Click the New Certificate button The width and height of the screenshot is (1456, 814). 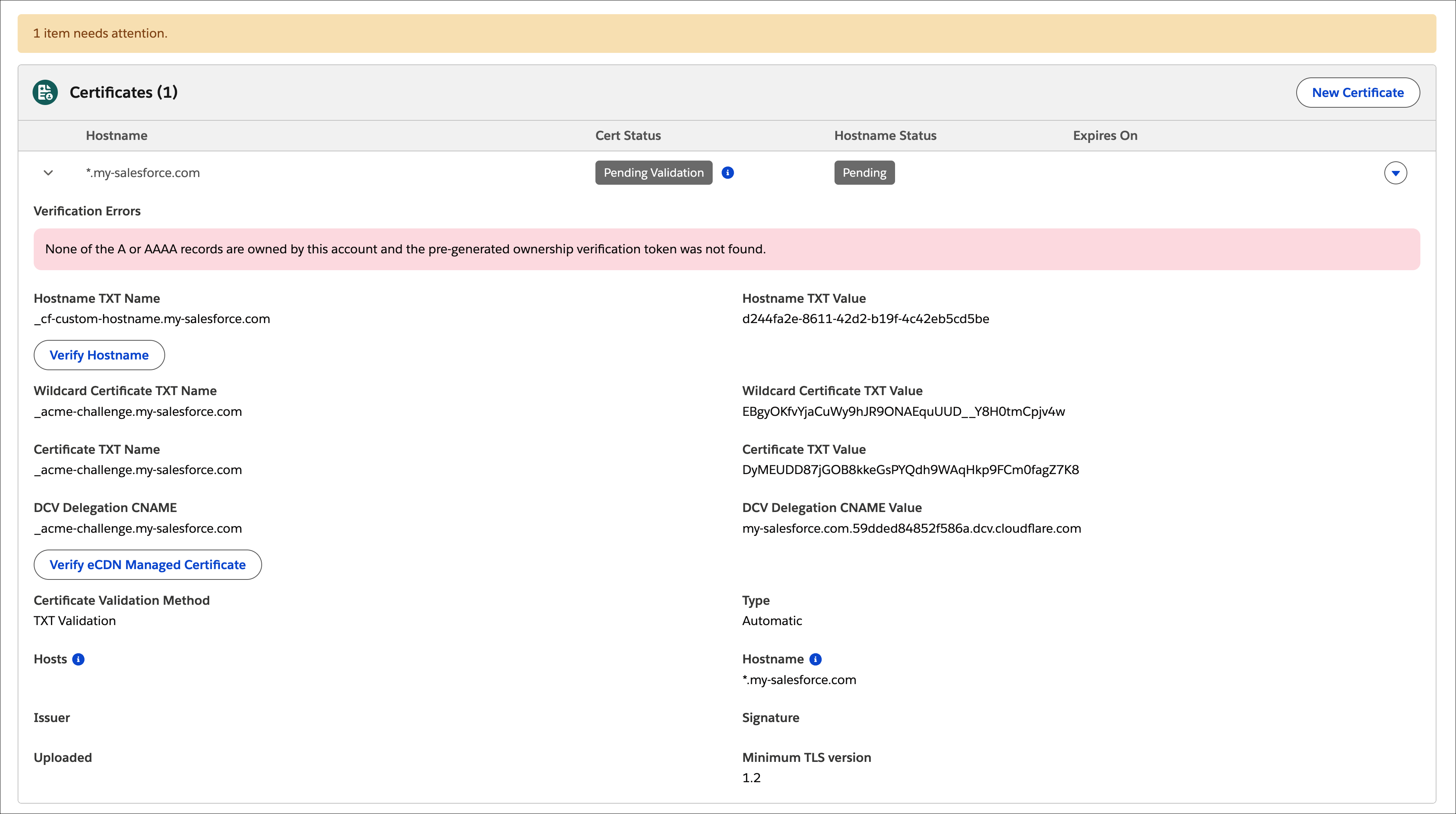[x=1358, y=93]
